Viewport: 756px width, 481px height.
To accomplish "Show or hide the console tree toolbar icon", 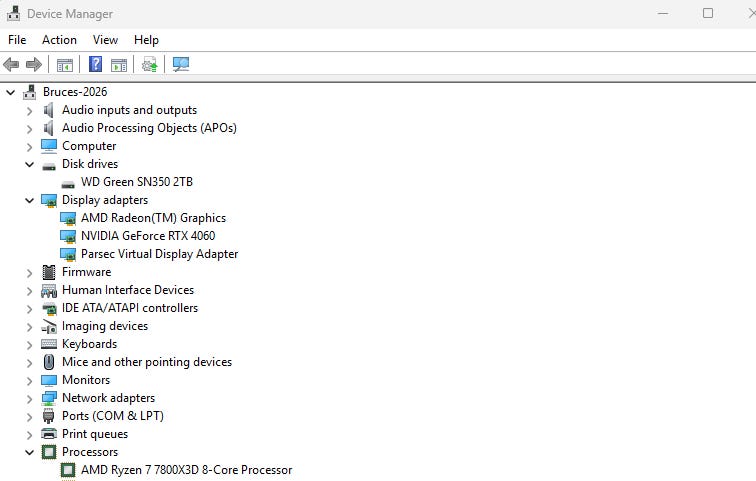I will [x=65, y=65].
